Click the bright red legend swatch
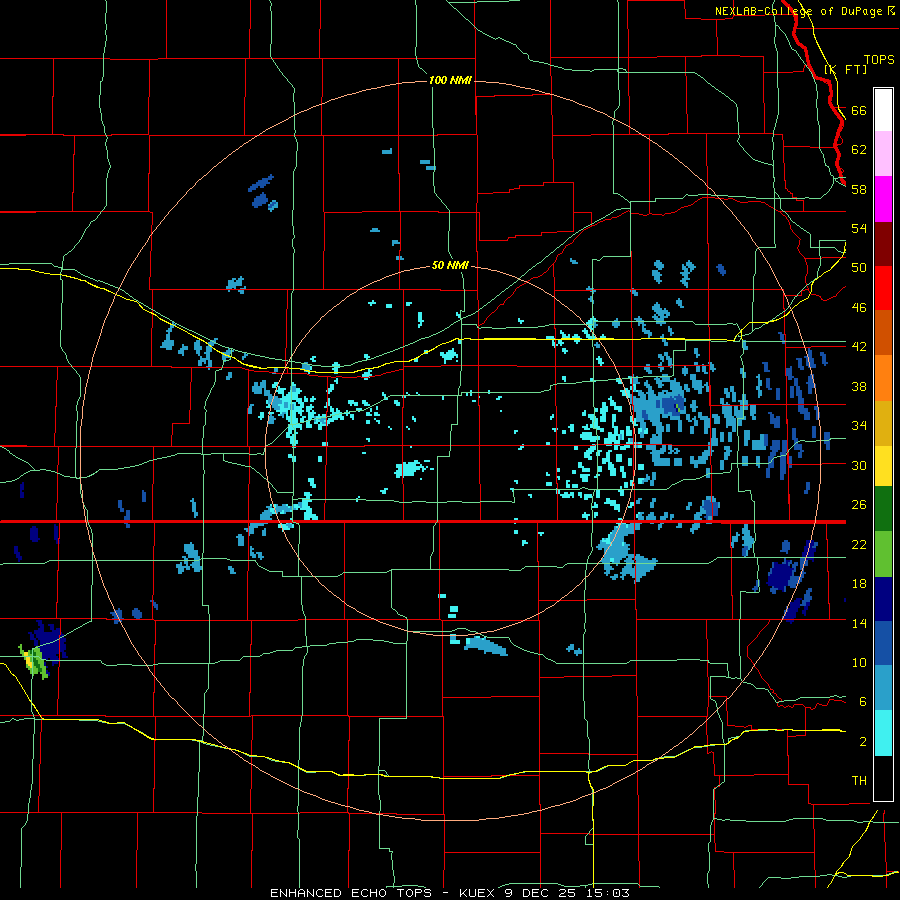This screenshot has height=900, width=900. click(x=883, y=288)
